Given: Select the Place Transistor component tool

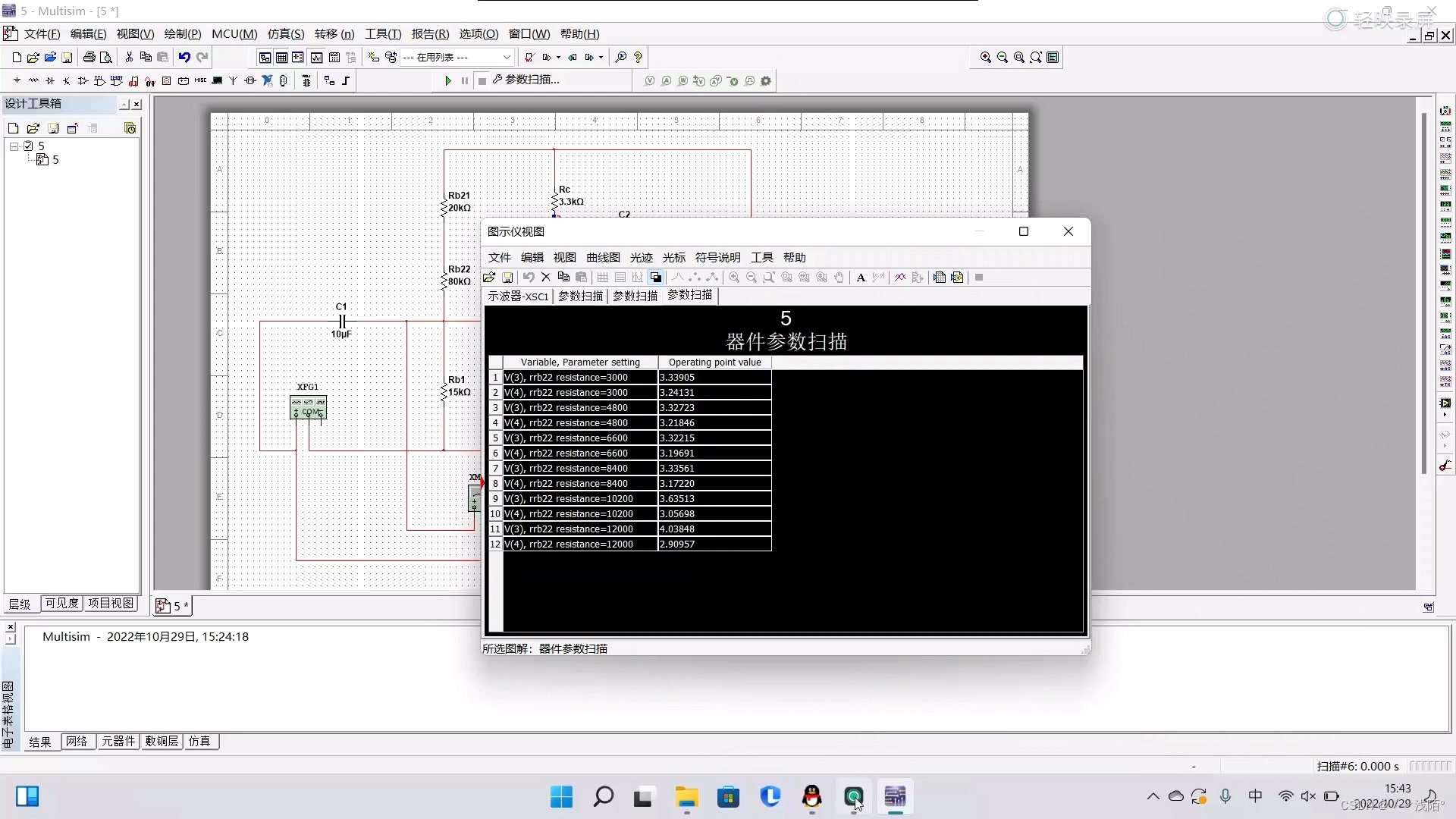Looking at the screenshot, I should click(66, 81).
